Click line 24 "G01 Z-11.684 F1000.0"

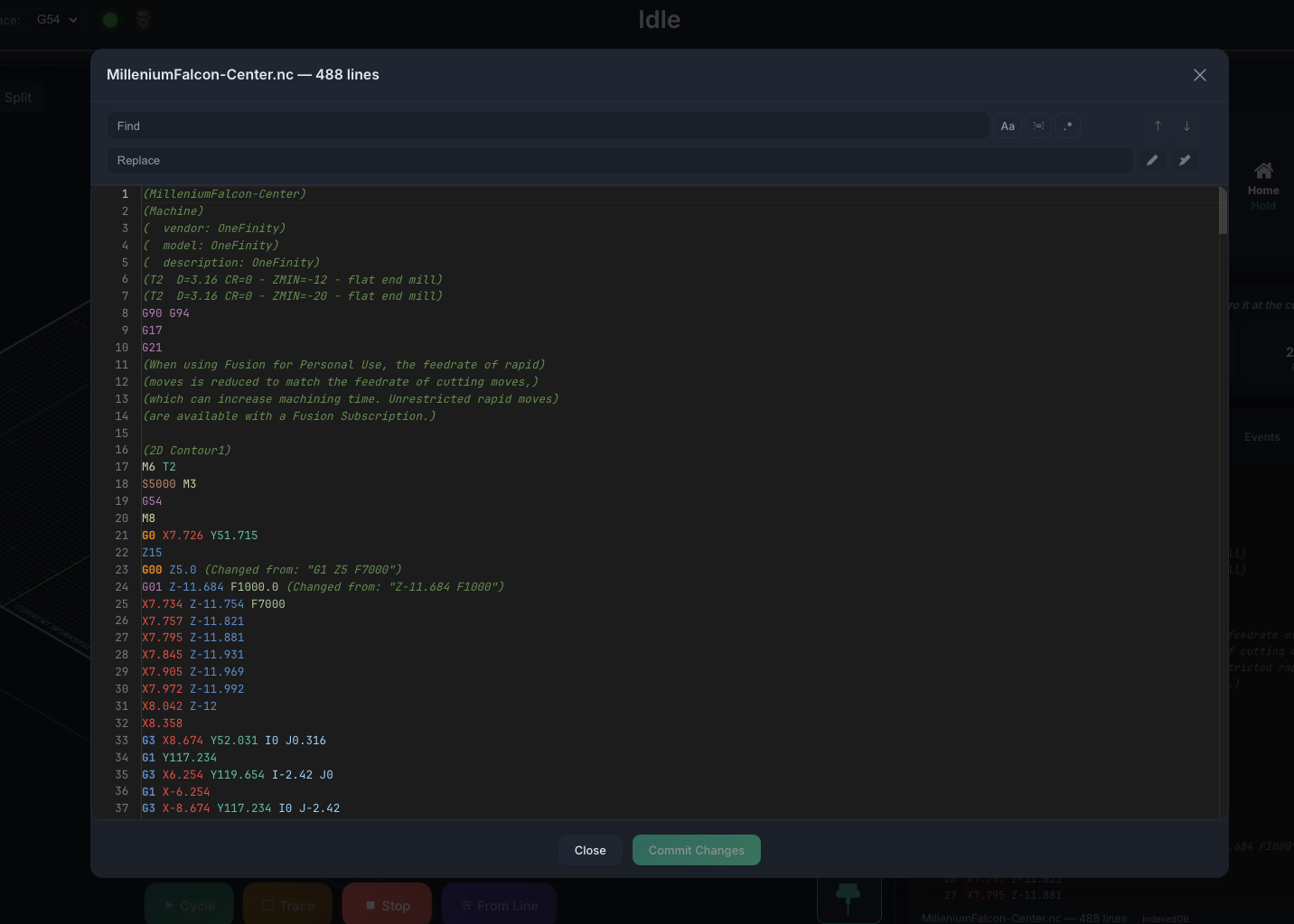[210, 587]
